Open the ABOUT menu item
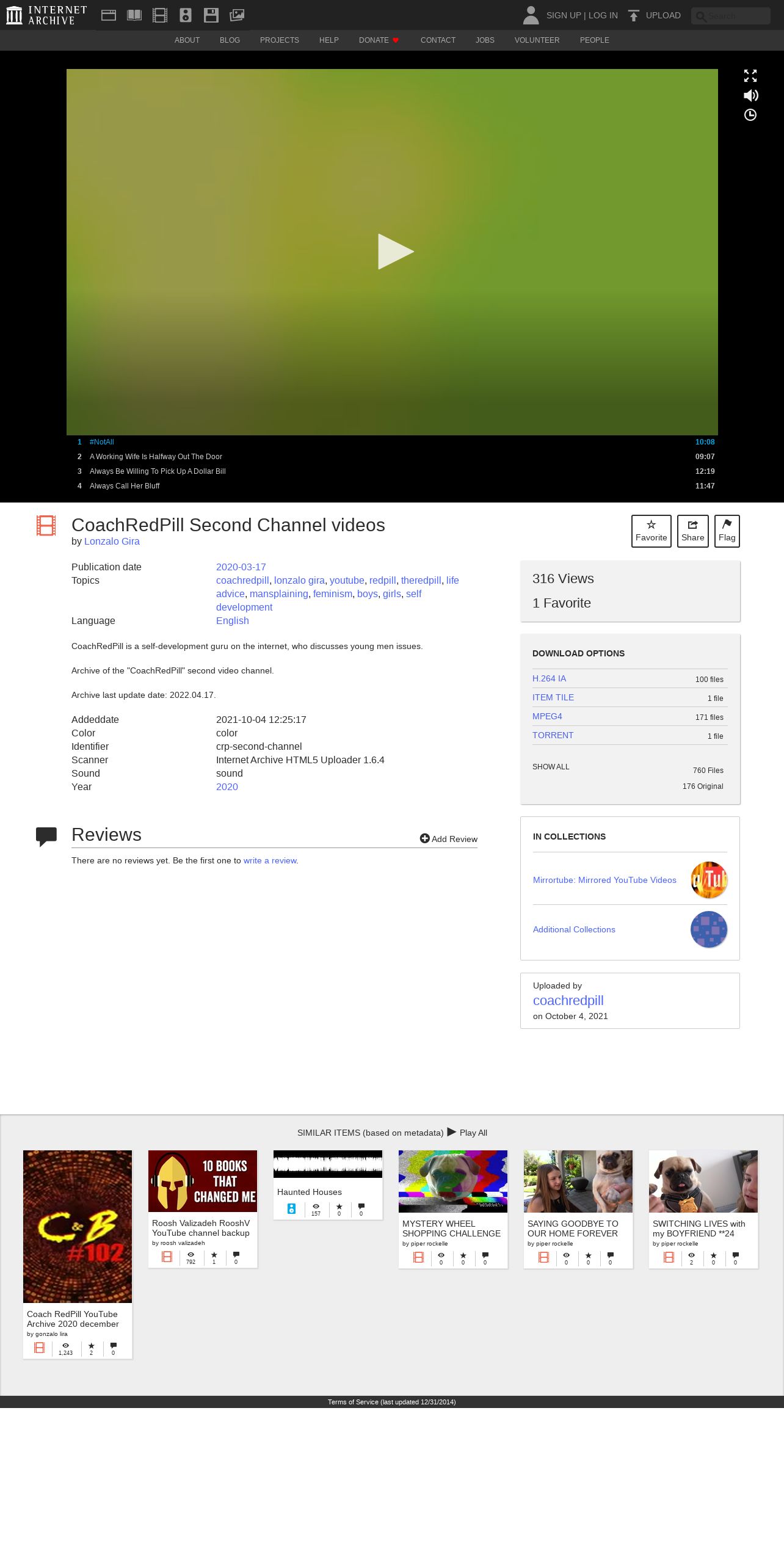This screenshot has width=784, height=1568. click(x=187, y=40)
